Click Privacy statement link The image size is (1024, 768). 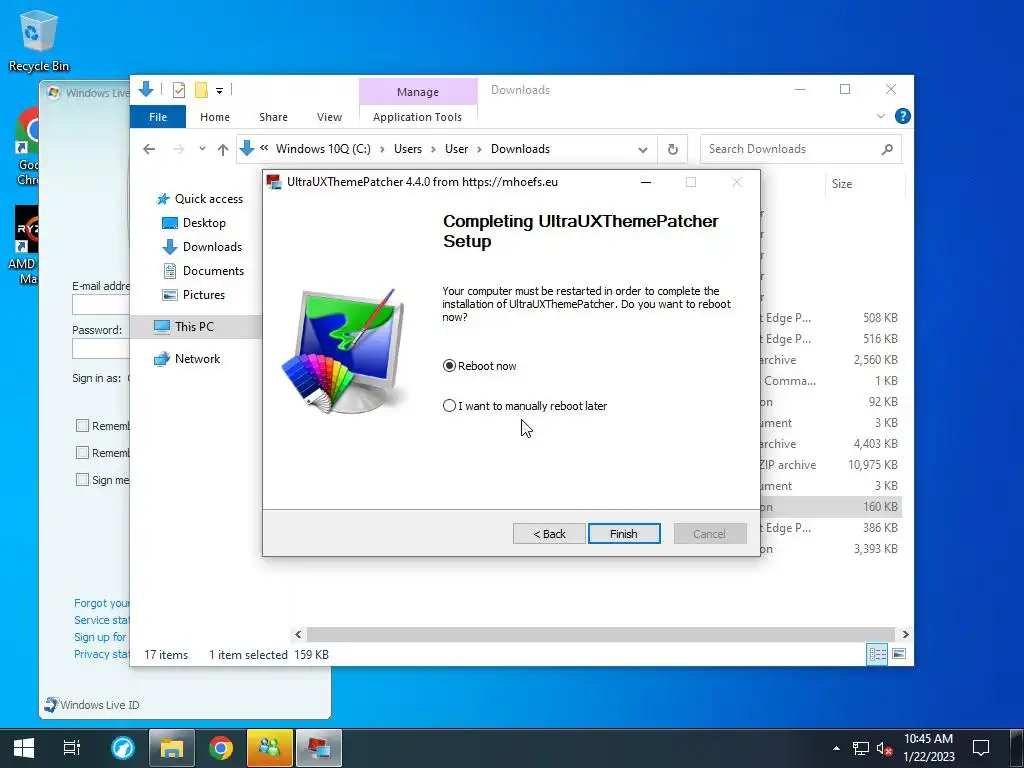click(x=101, y=654)
